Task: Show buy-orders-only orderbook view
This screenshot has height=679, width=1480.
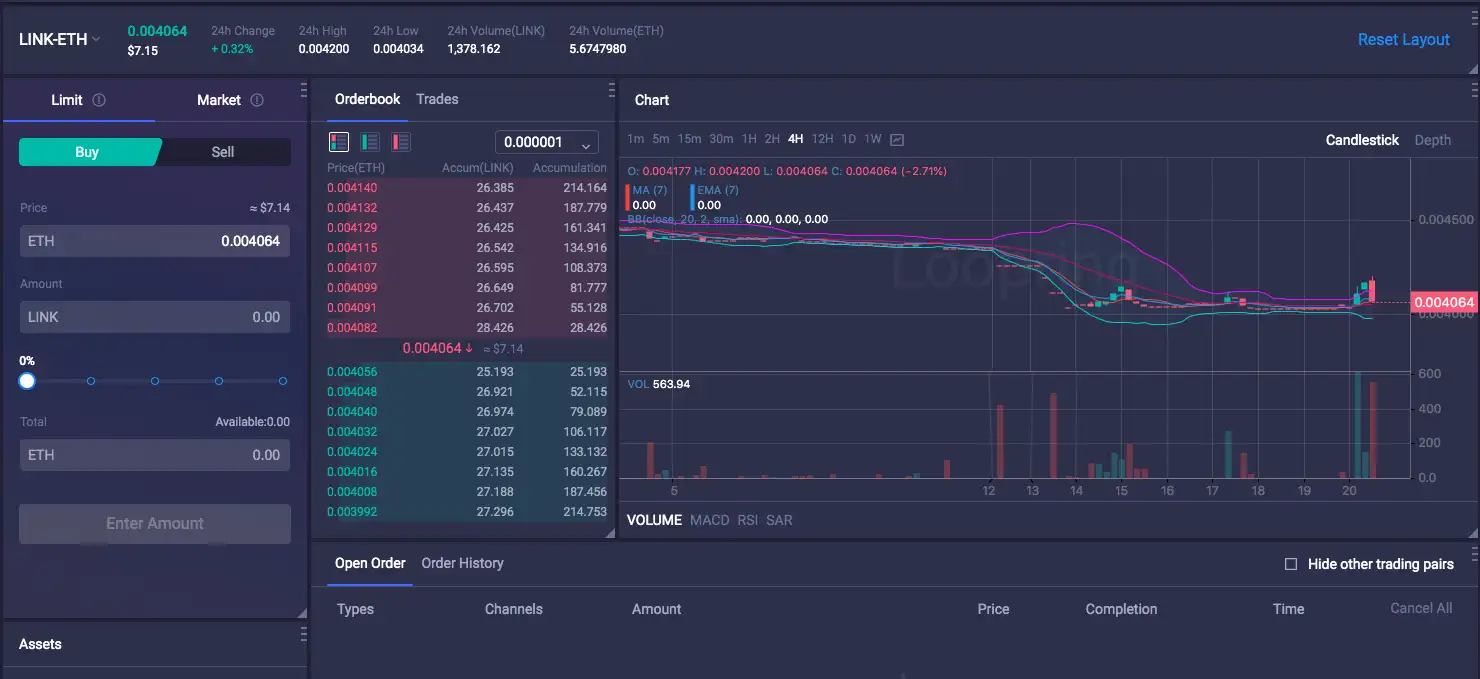Action: [x=370, y=142]
